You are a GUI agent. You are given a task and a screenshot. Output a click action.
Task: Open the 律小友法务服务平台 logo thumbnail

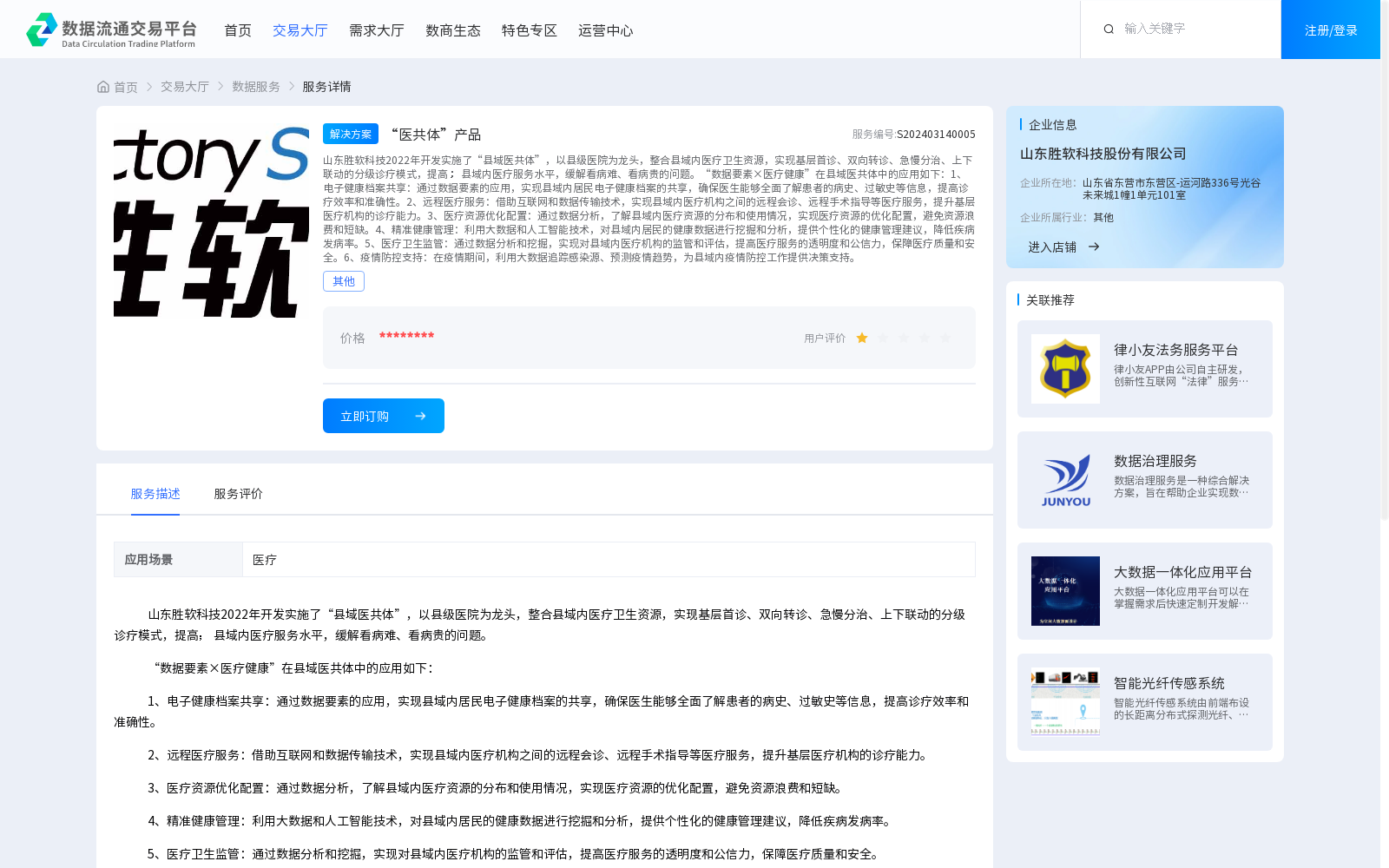click(x=1065, y=369)
